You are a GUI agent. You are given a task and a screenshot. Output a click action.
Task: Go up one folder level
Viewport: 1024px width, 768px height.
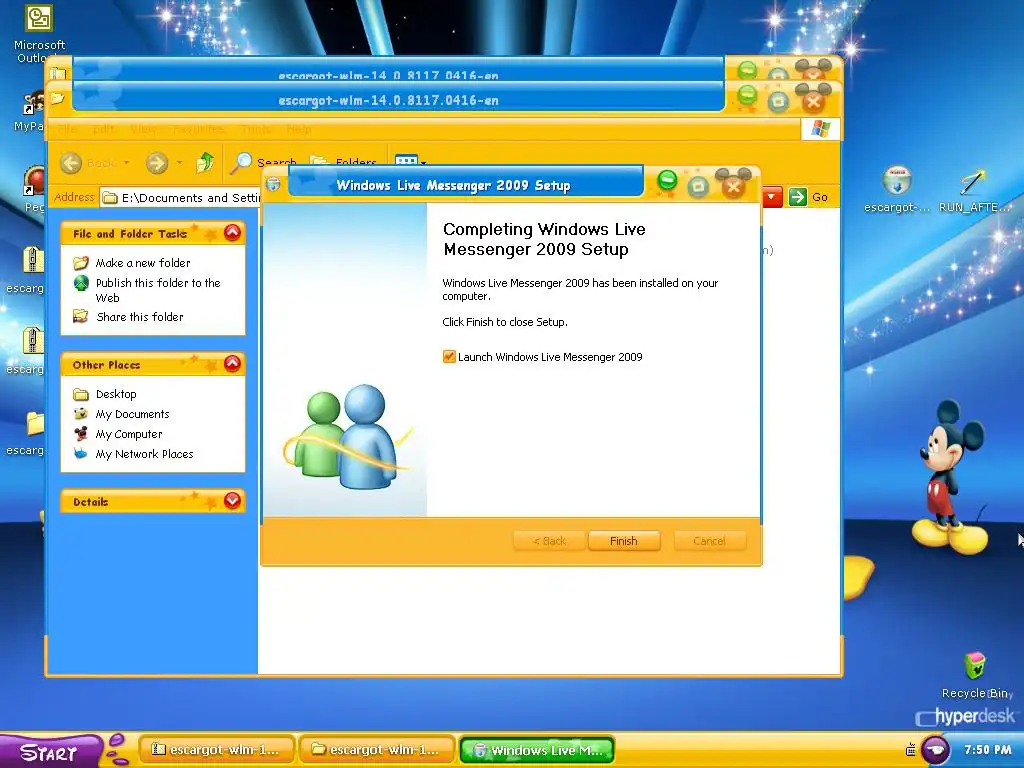pyautogui.click(x=205, y=162)
